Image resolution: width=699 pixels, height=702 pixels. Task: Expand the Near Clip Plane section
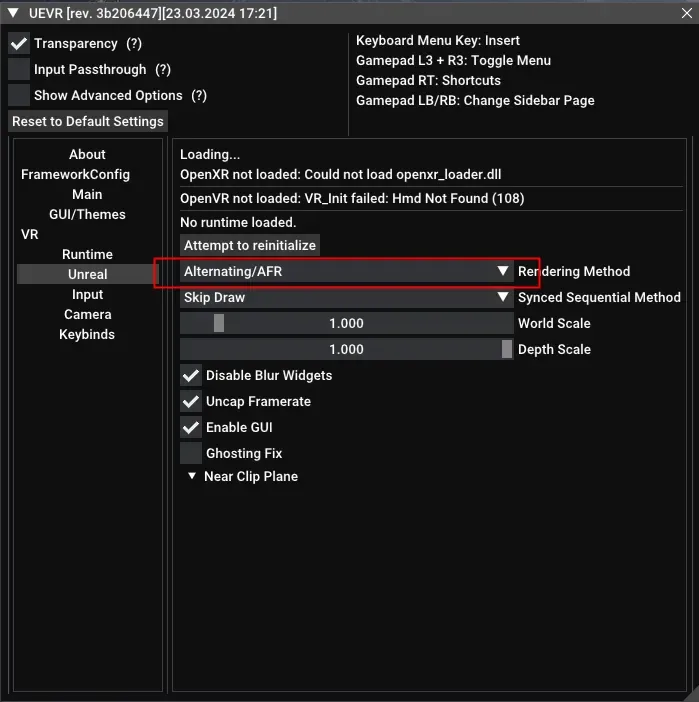(x=192, y=476)
